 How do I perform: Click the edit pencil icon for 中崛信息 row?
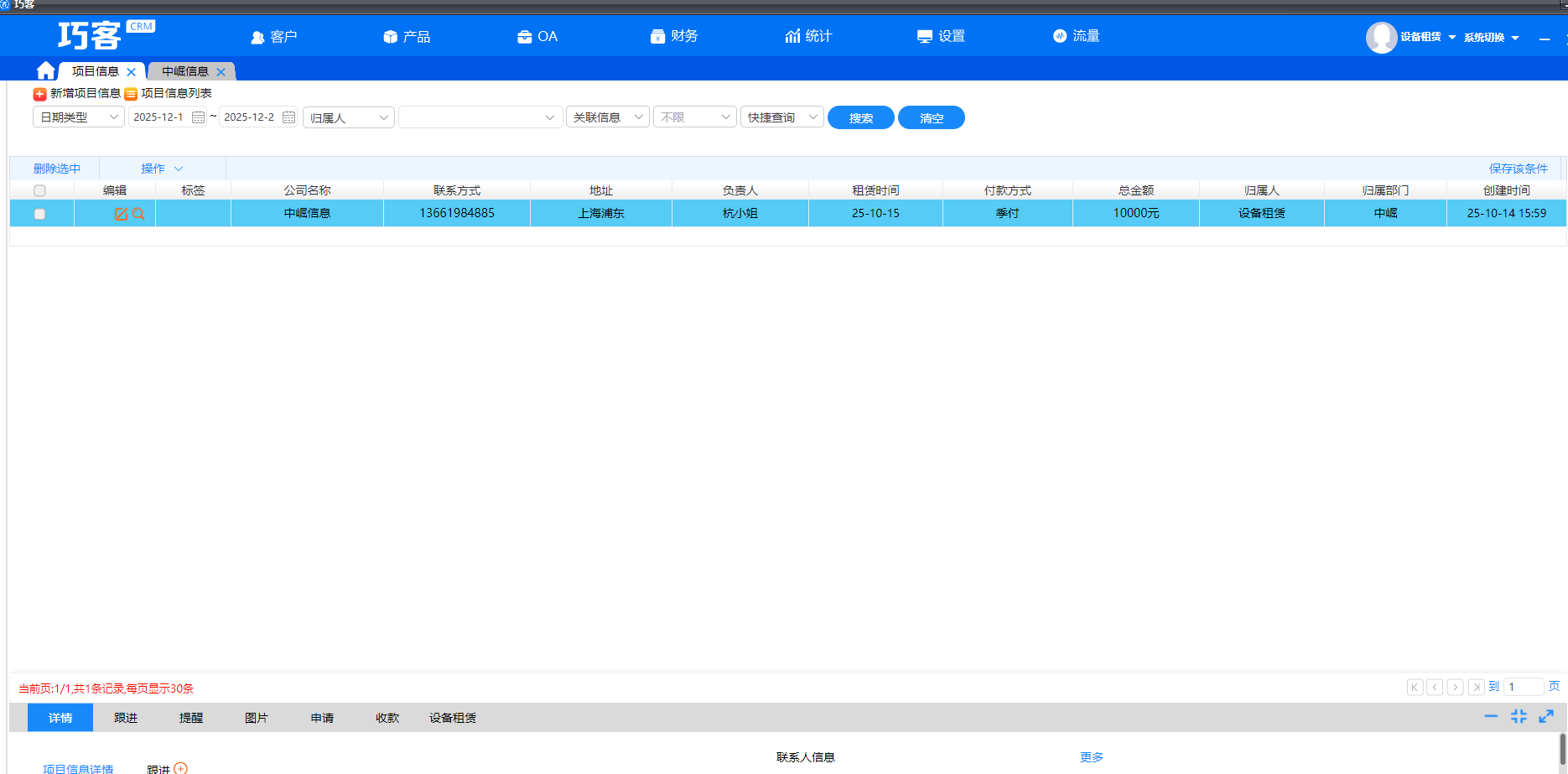point(121,214)
